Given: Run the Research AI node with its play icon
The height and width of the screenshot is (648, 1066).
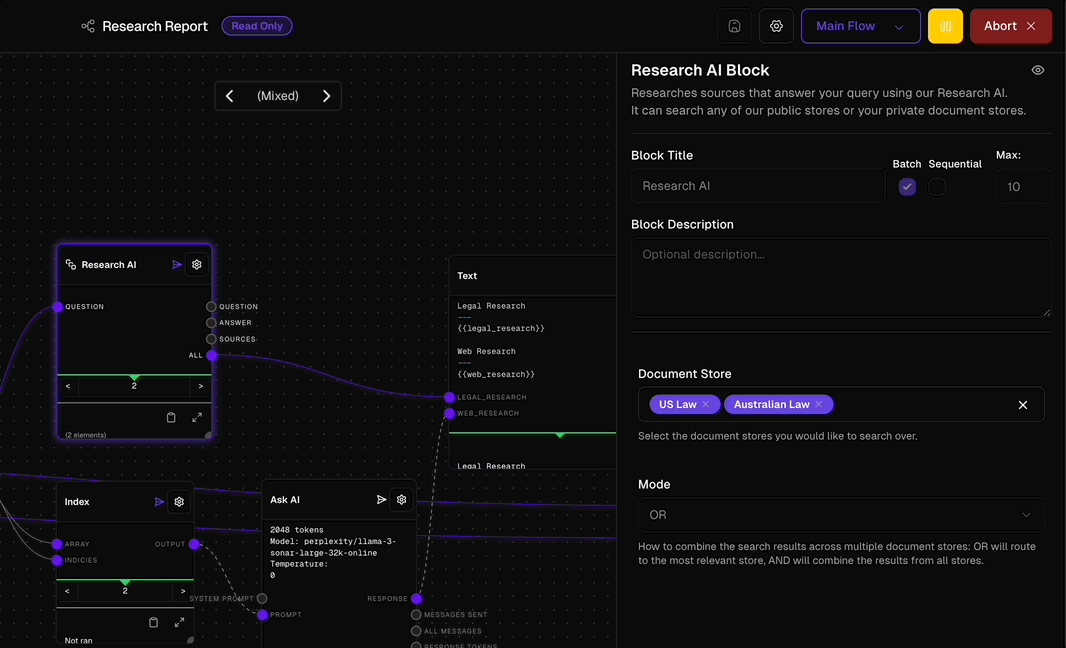Looking at the screenshot, I should pos(177,264).
